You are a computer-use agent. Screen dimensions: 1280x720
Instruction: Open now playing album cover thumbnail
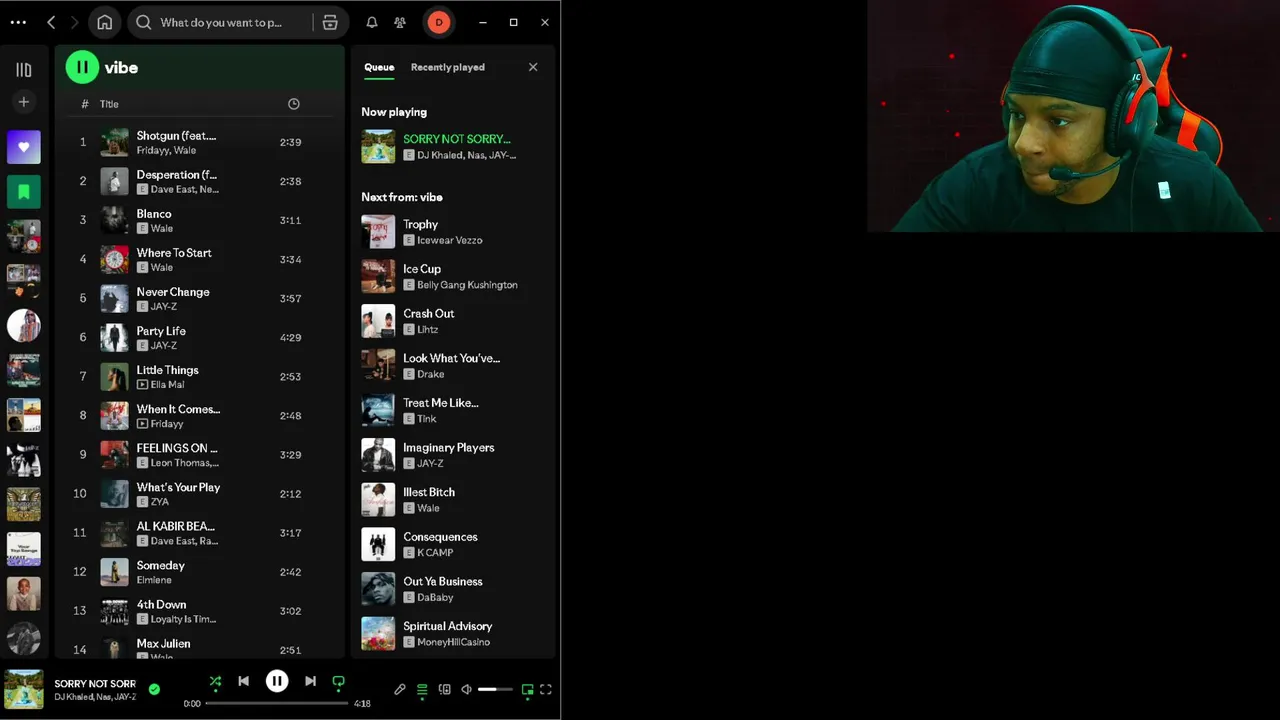[24, 689]
